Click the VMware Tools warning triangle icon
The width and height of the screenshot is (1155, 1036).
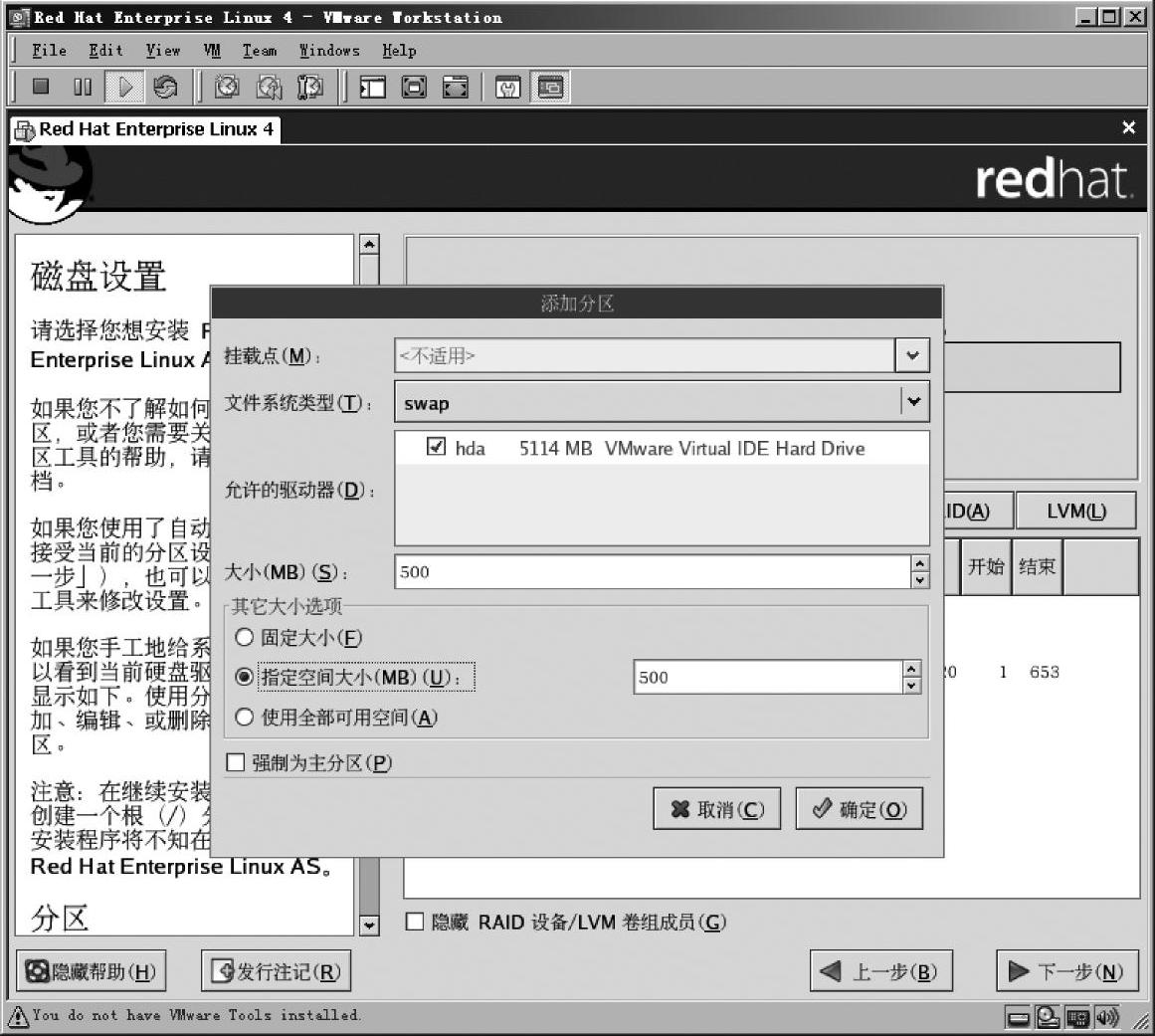[x=19, y=1017]
